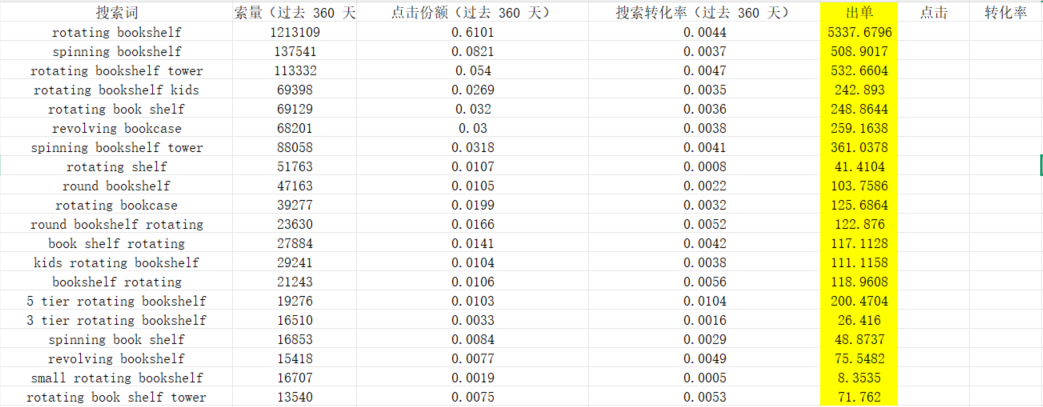Click the 搜索词 header cell

pos(116,13)
